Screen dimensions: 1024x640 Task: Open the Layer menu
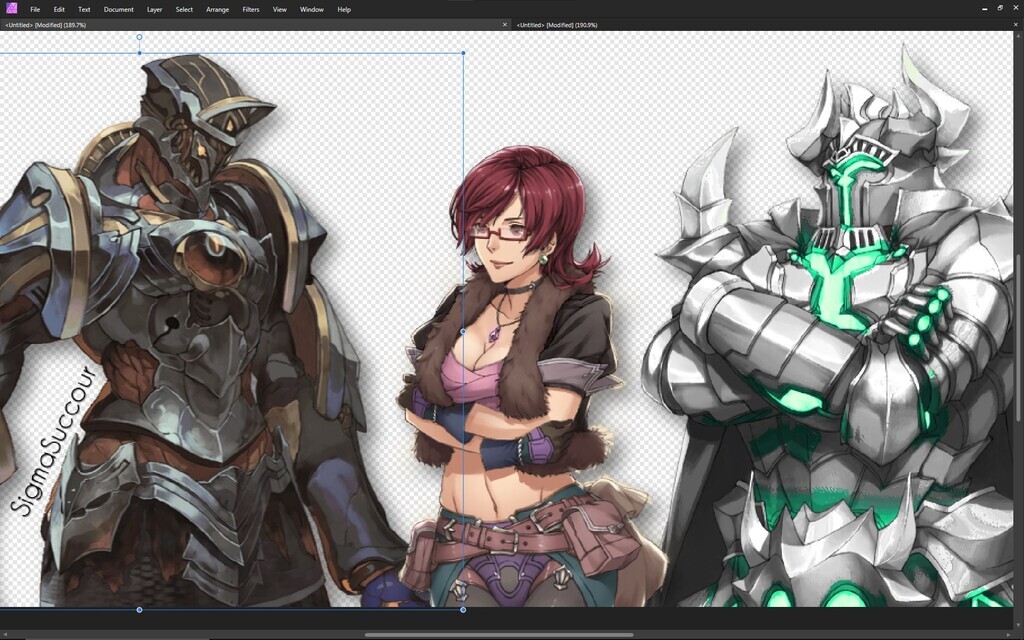pyautogui.click(x=154, y=9)
